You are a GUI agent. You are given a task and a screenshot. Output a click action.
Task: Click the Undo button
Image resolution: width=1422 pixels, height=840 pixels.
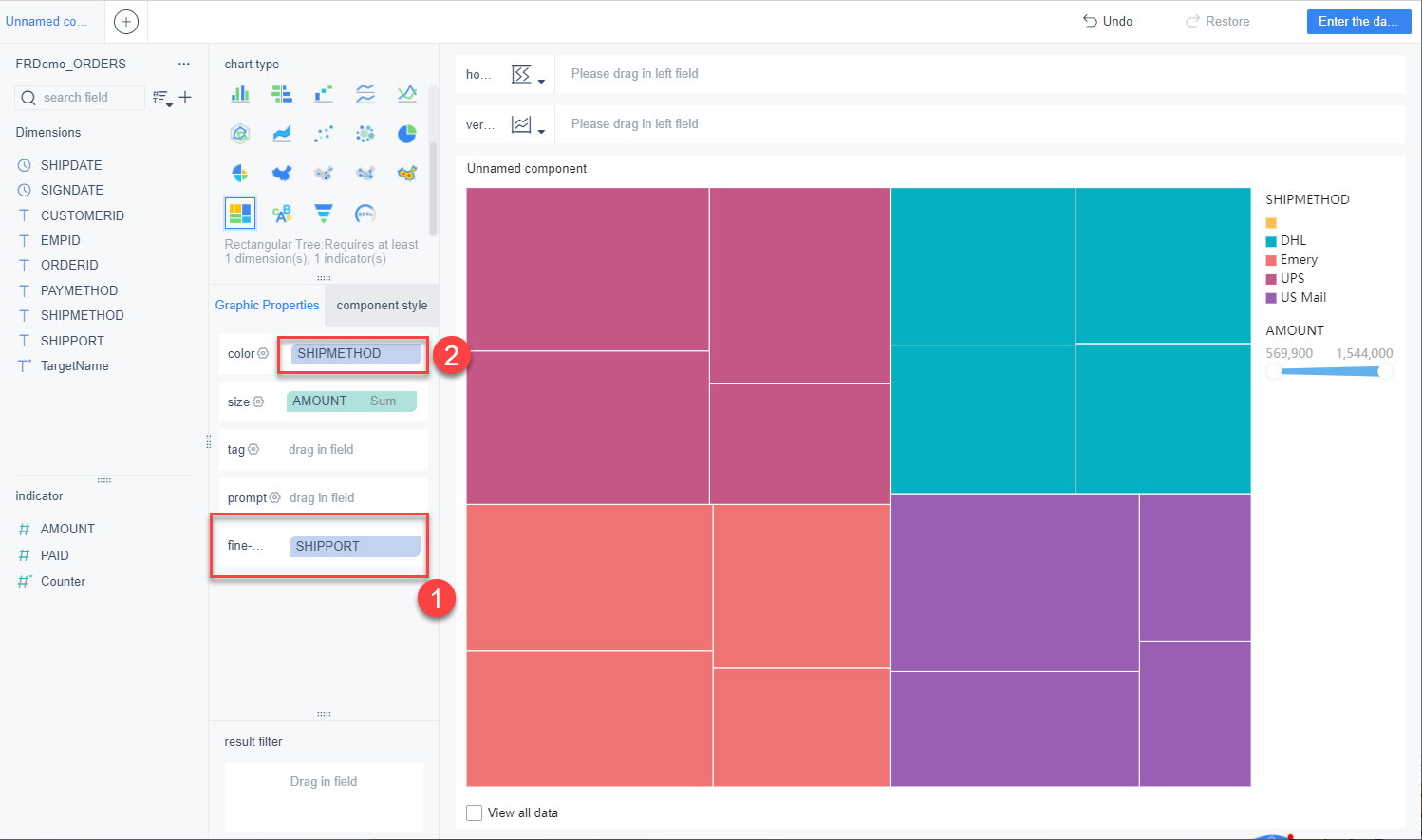click(1107, 20)
